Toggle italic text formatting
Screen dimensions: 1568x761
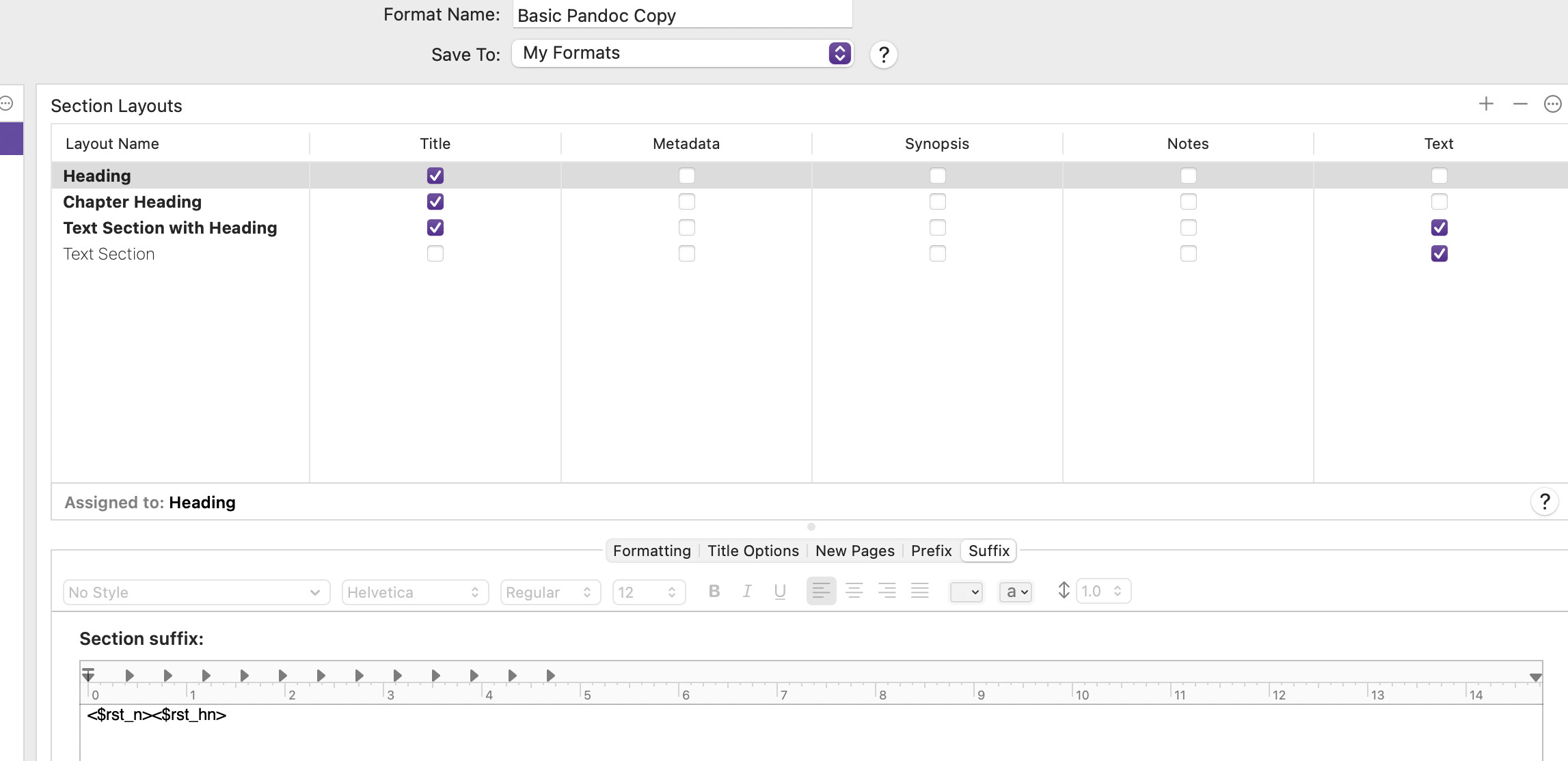(747, 592)
